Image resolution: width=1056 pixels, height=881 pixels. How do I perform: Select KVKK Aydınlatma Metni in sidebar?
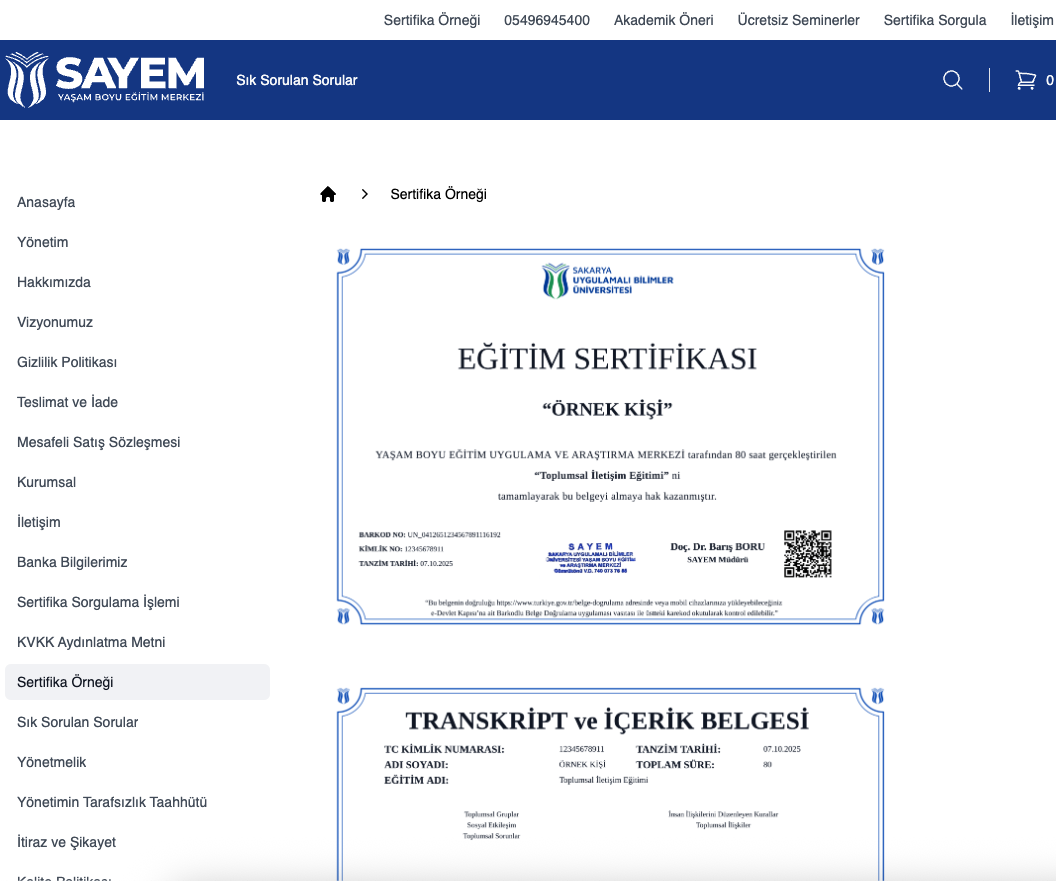coord(91,642)
